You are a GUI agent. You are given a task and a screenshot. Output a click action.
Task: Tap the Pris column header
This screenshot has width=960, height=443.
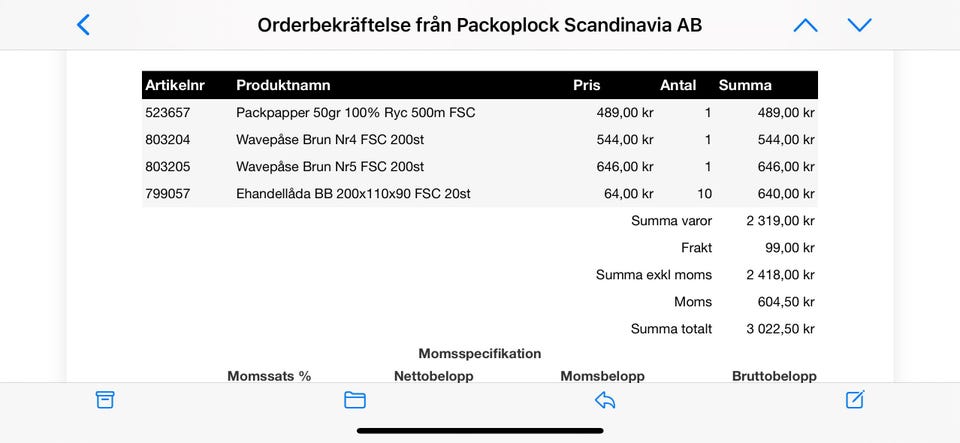pyautogui.click(x=587, y=85)
